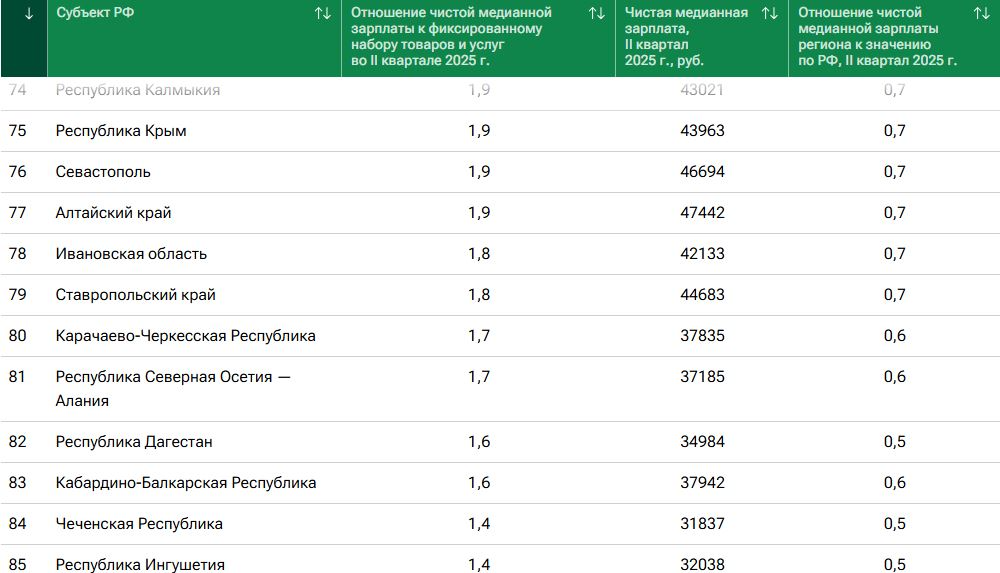
Task: Select the Ставропольский край region name
Action: [136, 295]
